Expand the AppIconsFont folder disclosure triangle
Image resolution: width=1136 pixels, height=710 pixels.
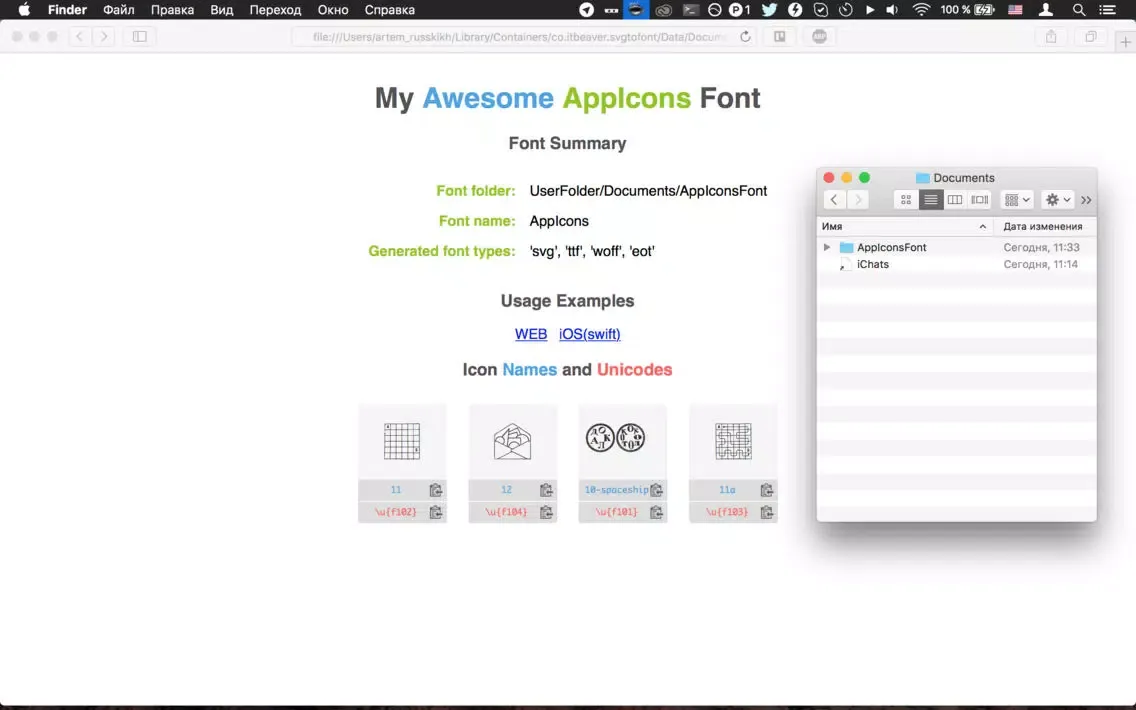click(x=827, y=247)
